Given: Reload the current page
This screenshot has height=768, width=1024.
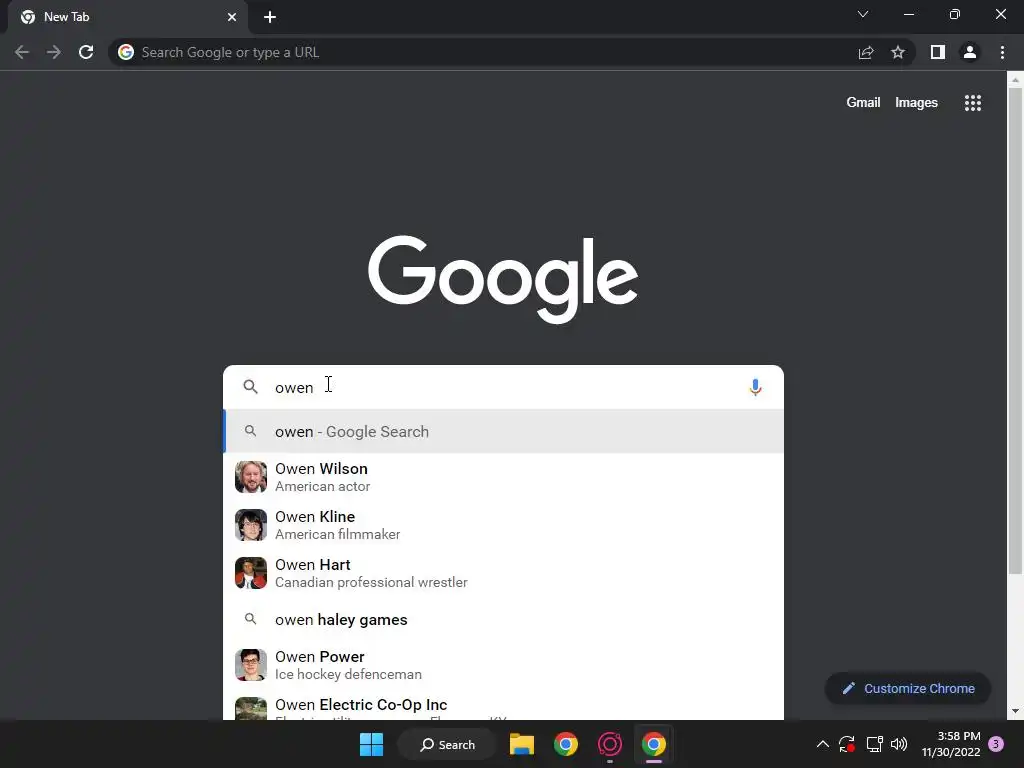Looking at the screenshot, I should pyautogui.click(x=86, y=52).
